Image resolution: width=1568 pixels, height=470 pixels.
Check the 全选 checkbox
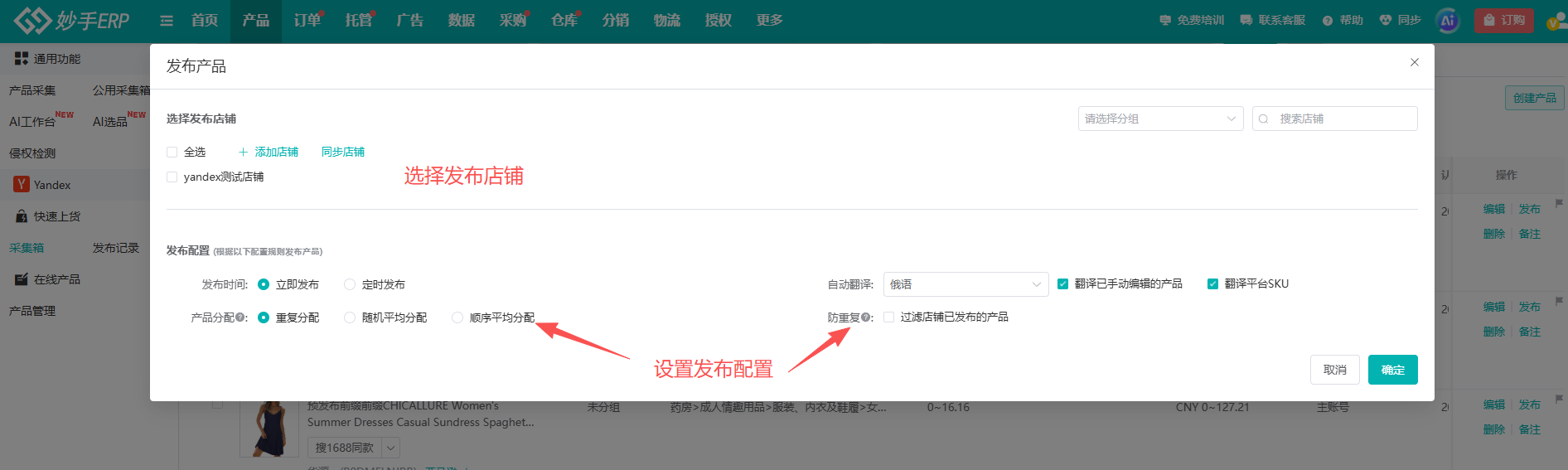pyautogui.click(x=172, y=152)
